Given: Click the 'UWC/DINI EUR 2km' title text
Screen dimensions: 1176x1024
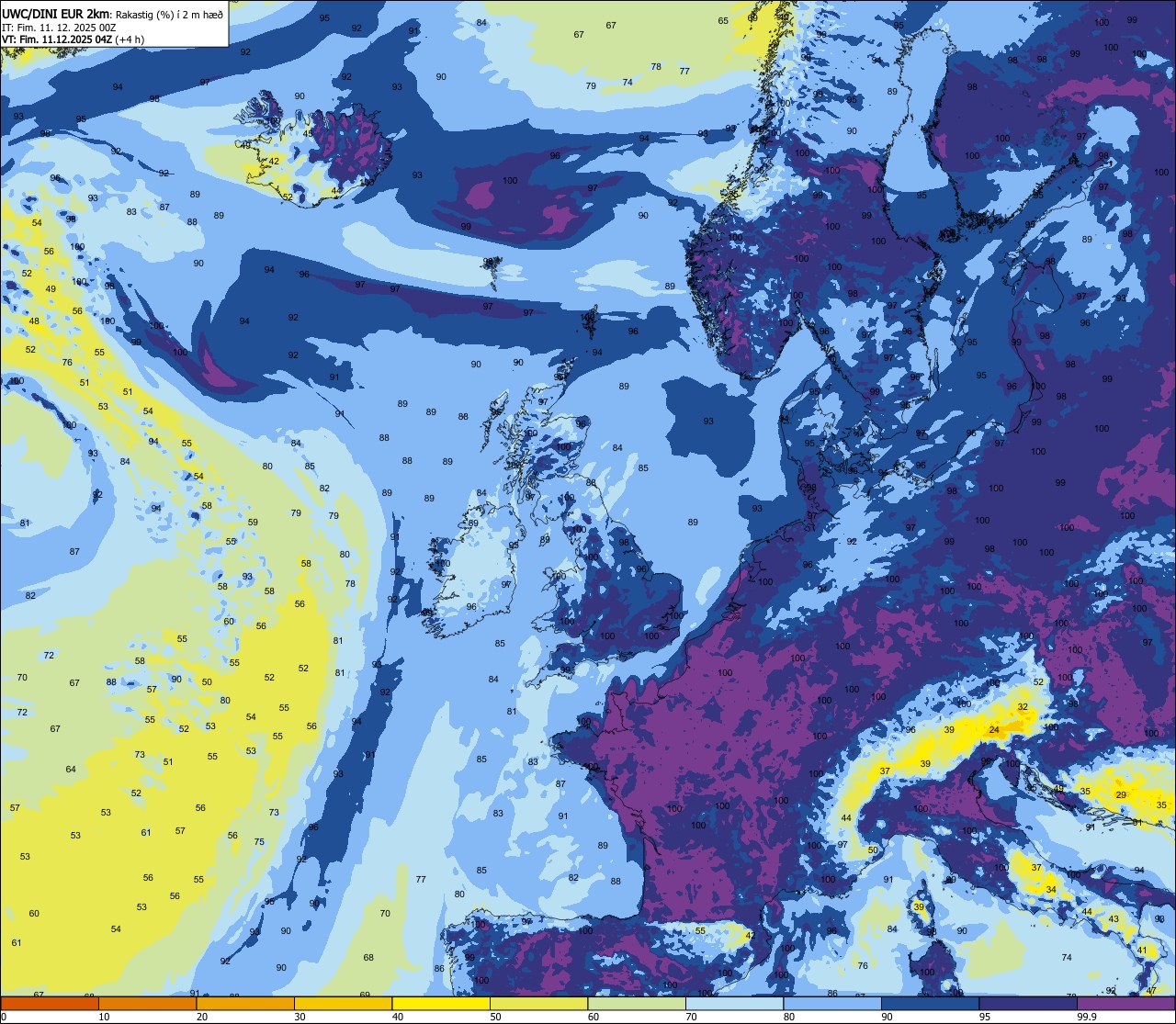Looking at the screenshot, I should tap(56, 15).
